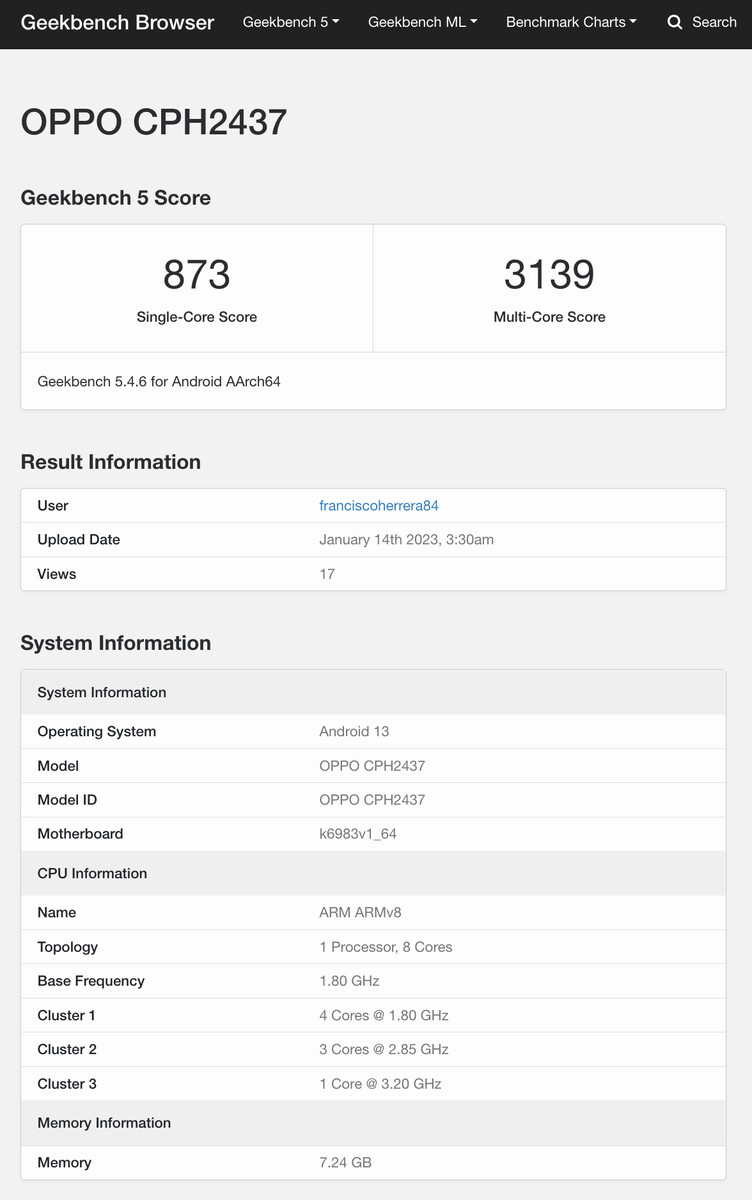This screenshot has width=752, height=1200.
Task: Click the Base Frequency row label
Action: pos(91,981)
